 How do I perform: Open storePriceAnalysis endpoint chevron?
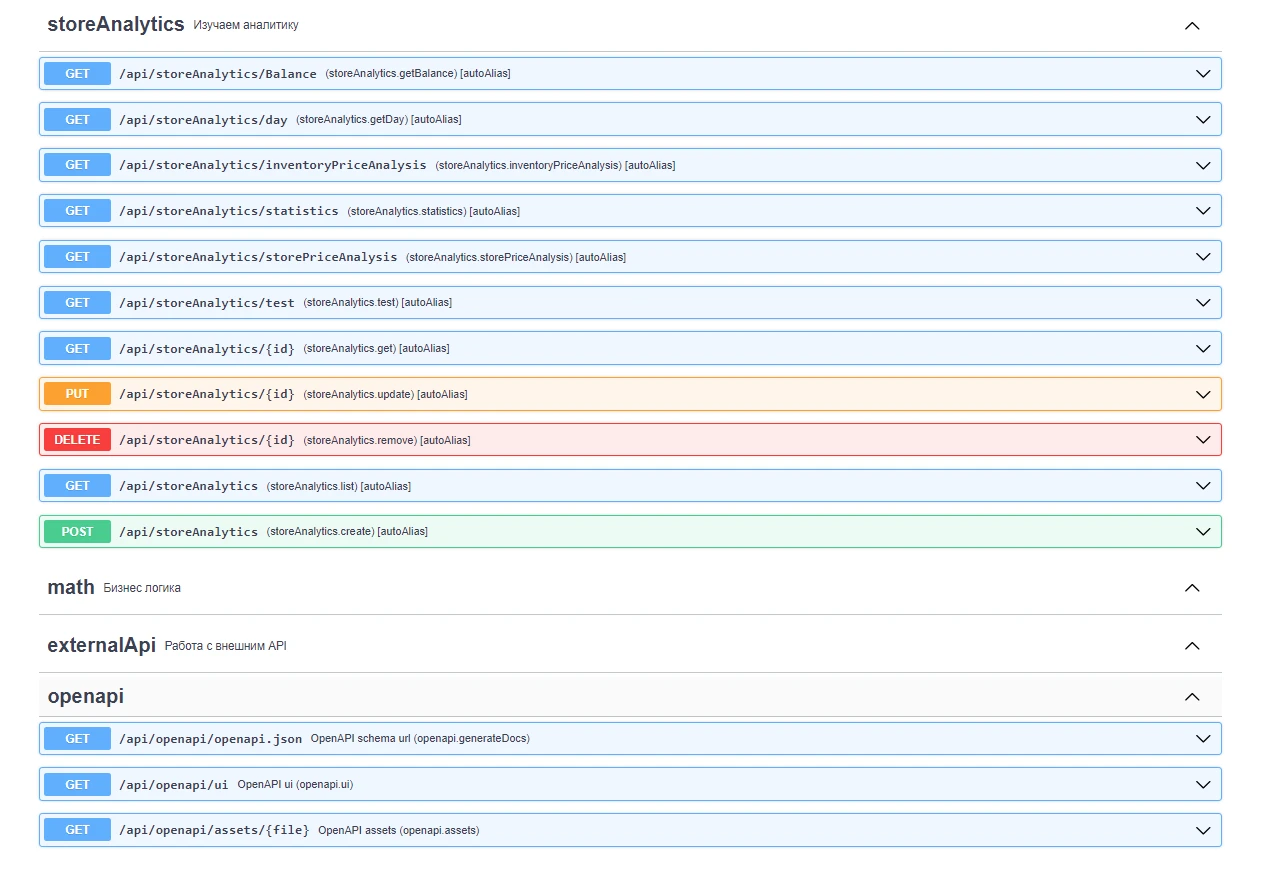click(1203, 257)
